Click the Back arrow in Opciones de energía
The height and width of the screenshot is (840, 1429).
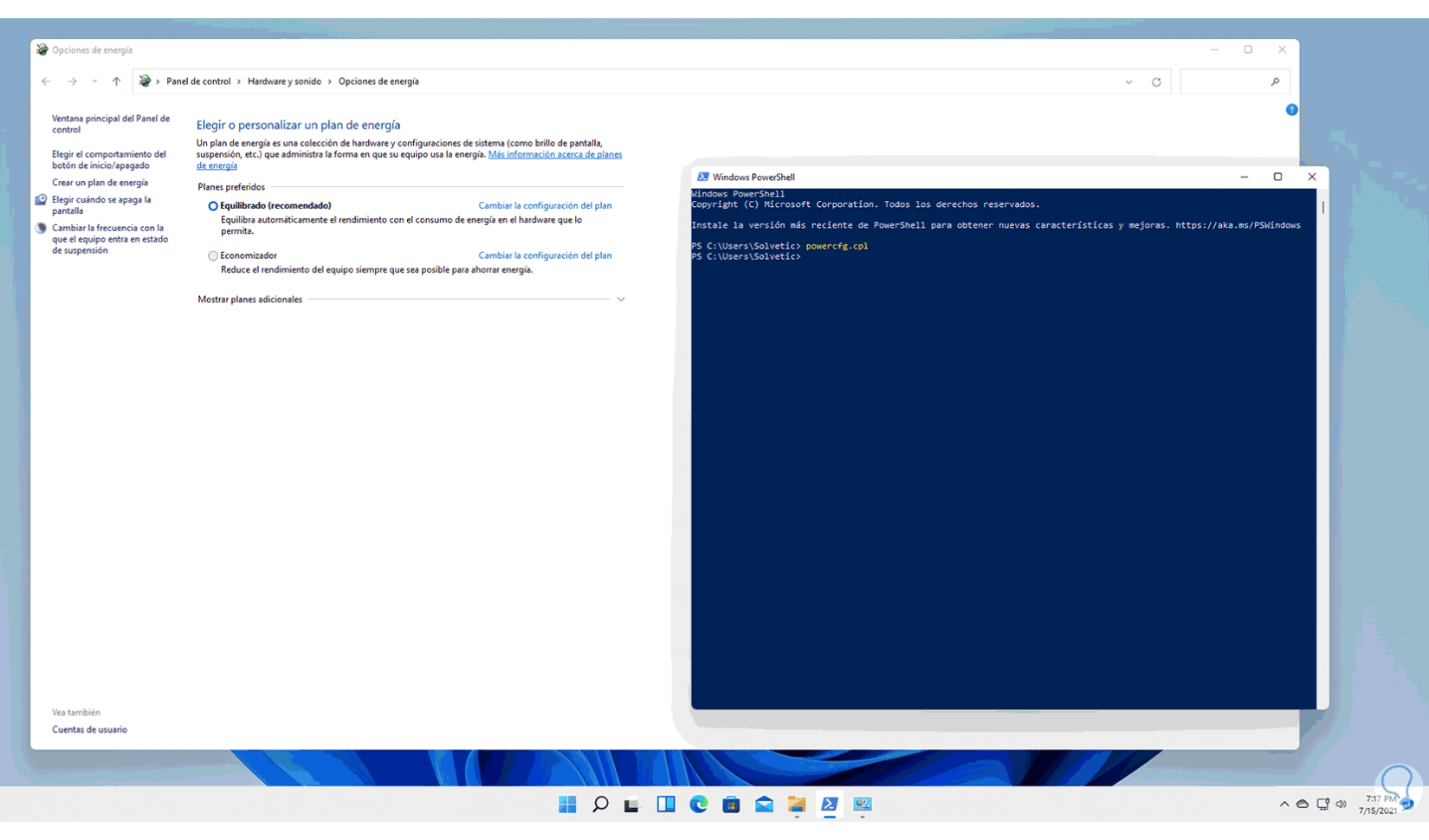(x=47, y=81)
